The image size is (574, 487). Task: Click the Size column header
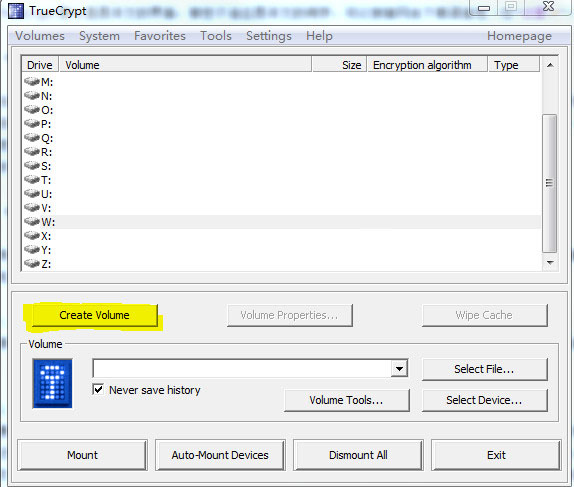pos(339,65)
